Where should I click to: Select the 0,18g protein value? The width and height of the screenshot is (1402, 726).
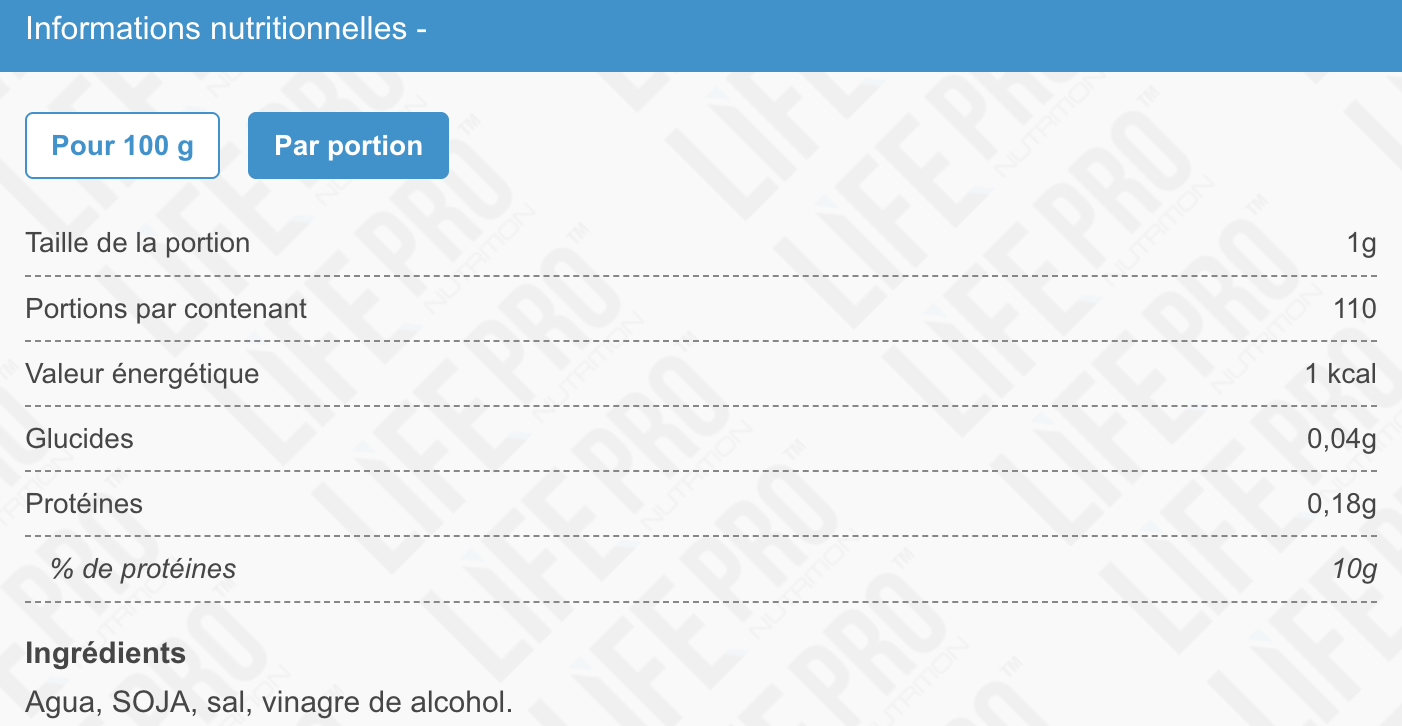pyautogui.click(x=1342, y=504)
